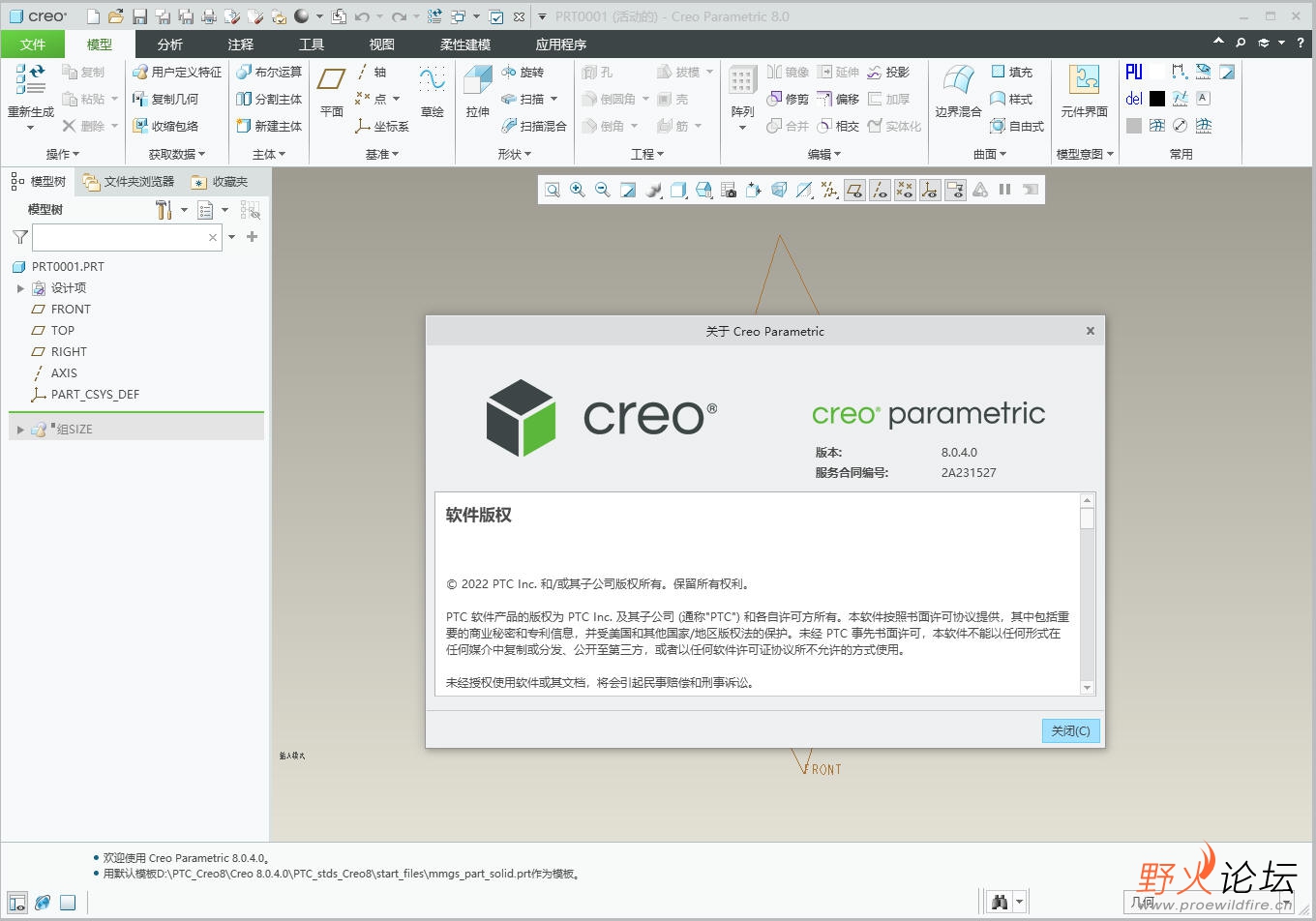Switch to the 分析 ribbon tab
The image size is (1316, 921).
[x=170, y=45]
